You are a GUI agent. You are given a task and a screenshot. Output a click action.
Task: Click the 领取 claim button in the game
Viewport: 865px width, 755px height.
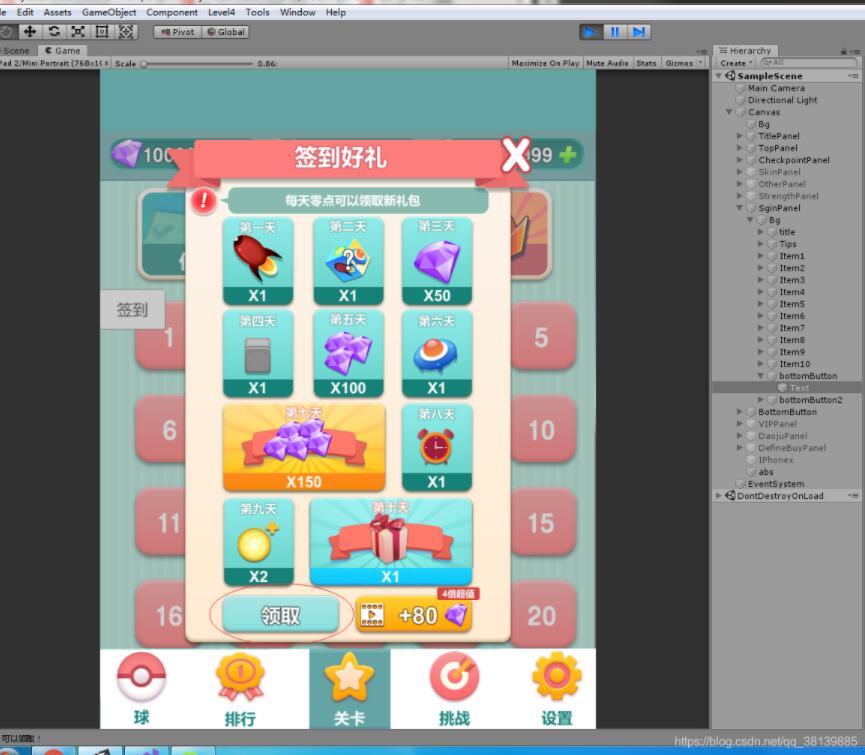coord(281,614)
